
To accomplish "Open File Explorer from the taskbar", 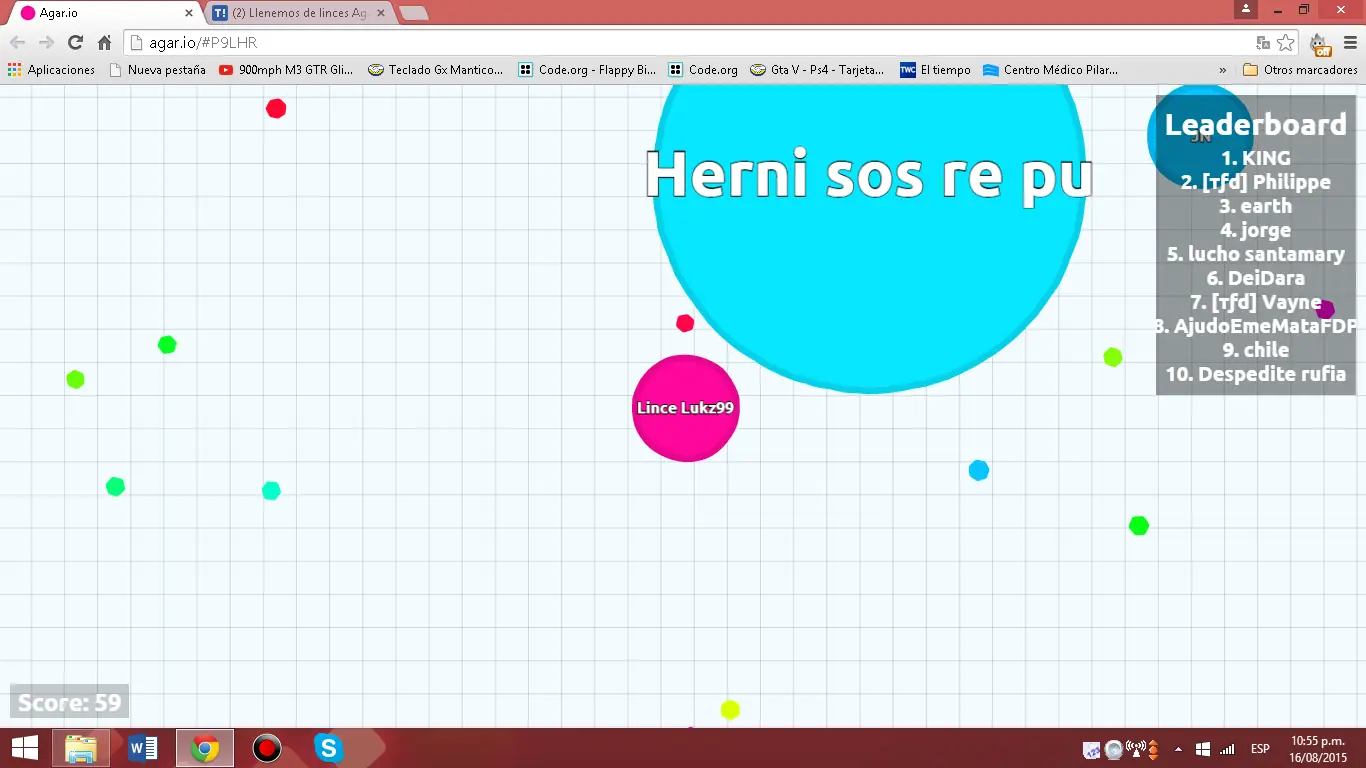I will (81, 748).
